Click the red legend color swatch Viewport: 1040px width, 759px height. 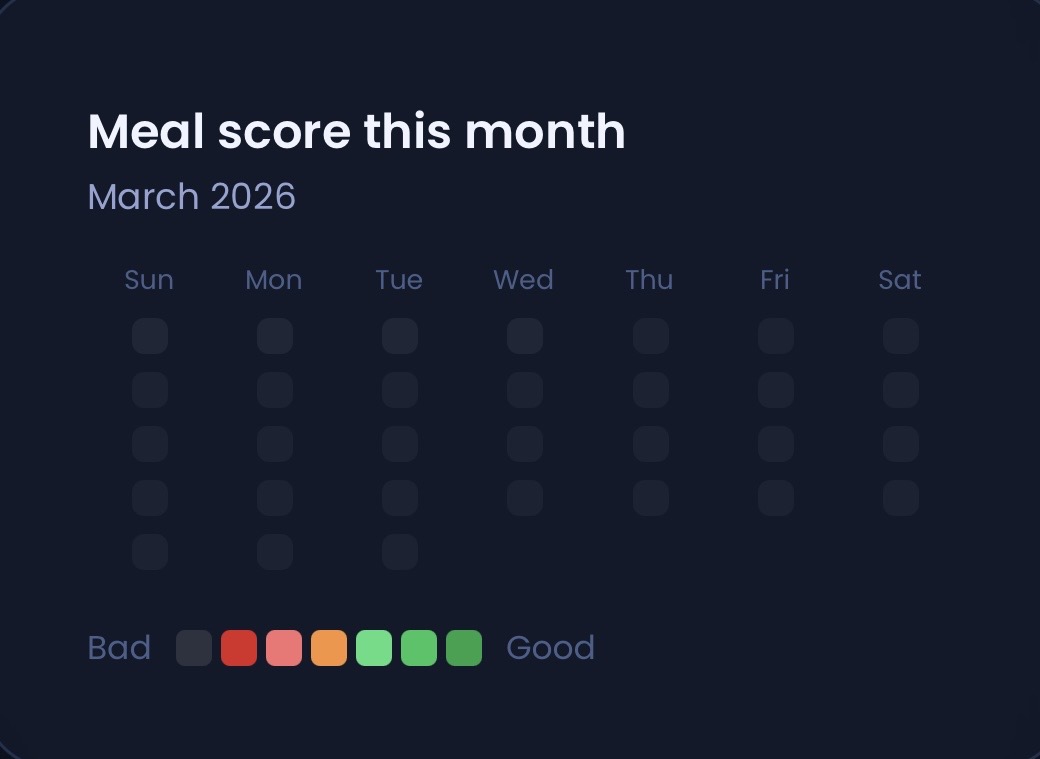[239, 648]
